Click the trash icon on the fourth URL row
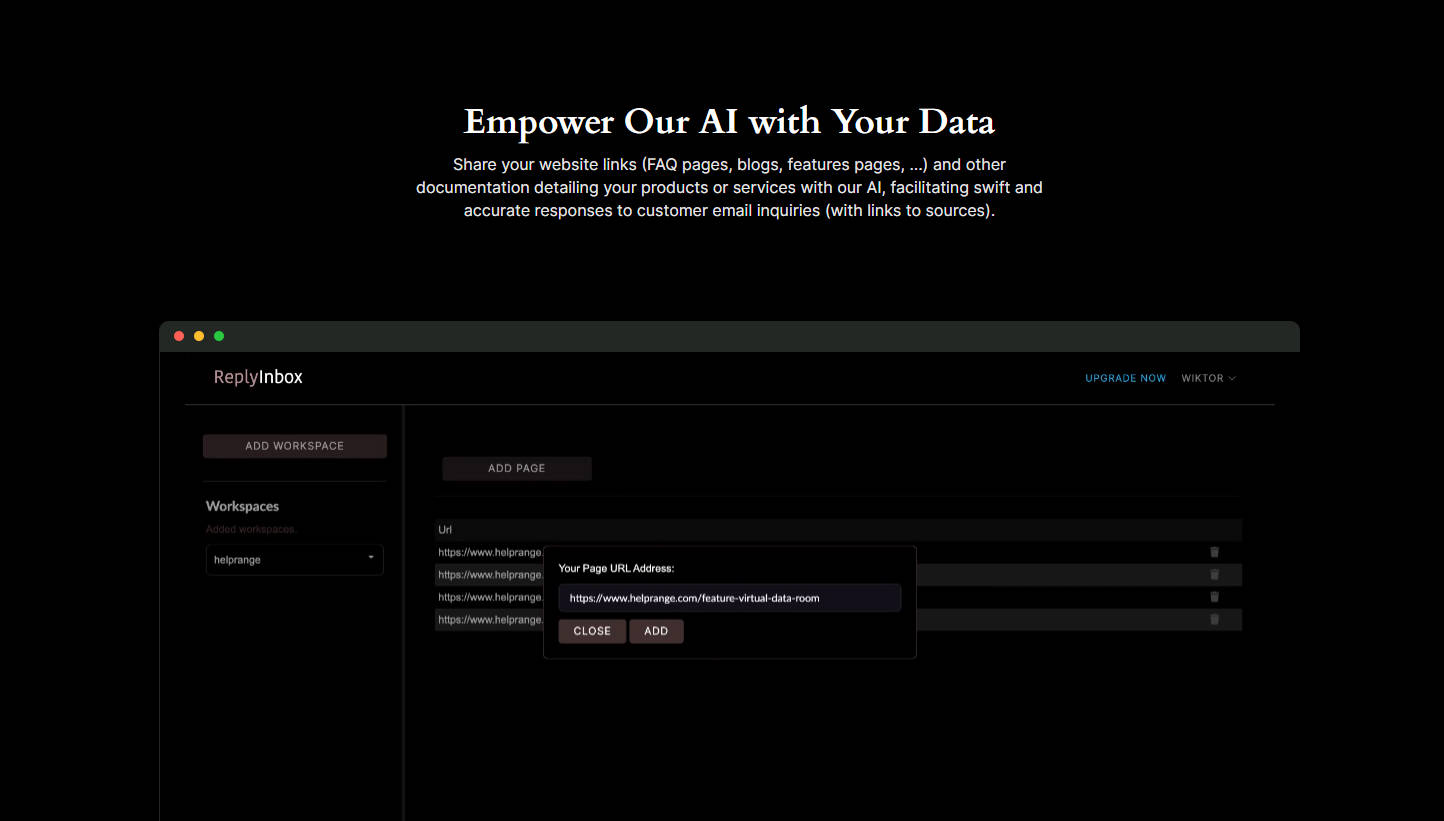This screenshot has width=1444, height=821. click(1214, 619)
